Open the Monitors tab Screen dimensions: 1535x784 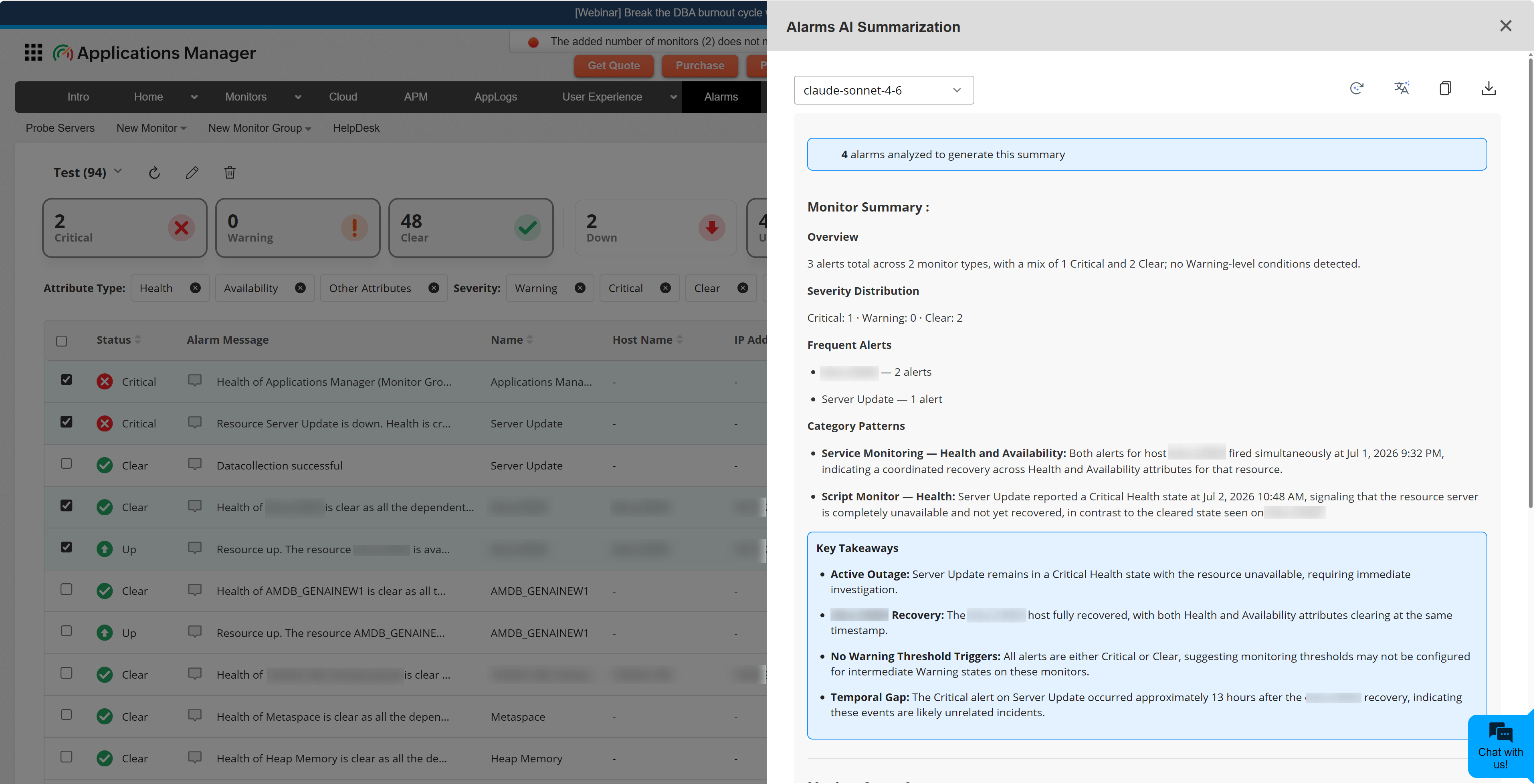tap(246, 97)
